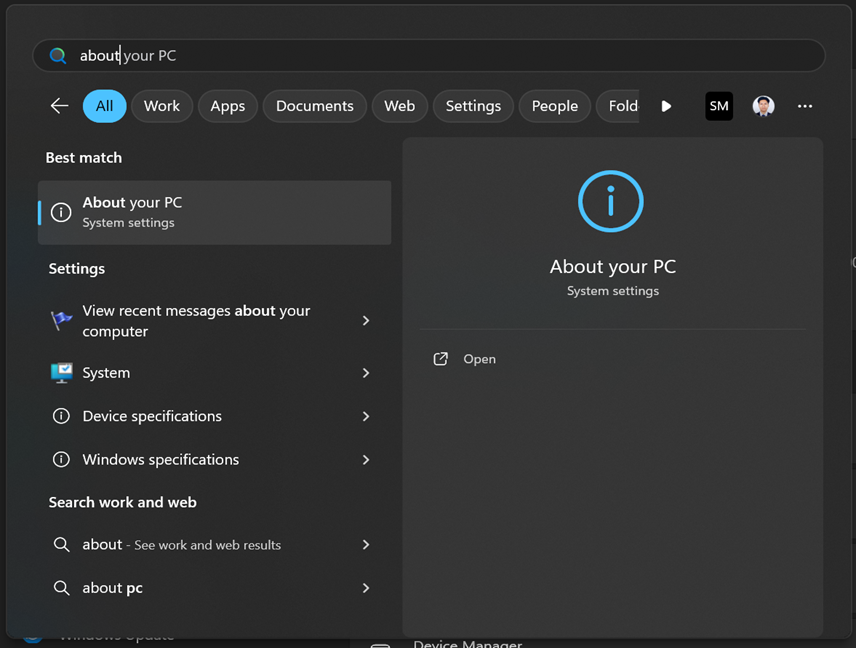Expand View recent messages result chevron
Image resolution: width=856 pixels, height=648 pixels.
366,321
